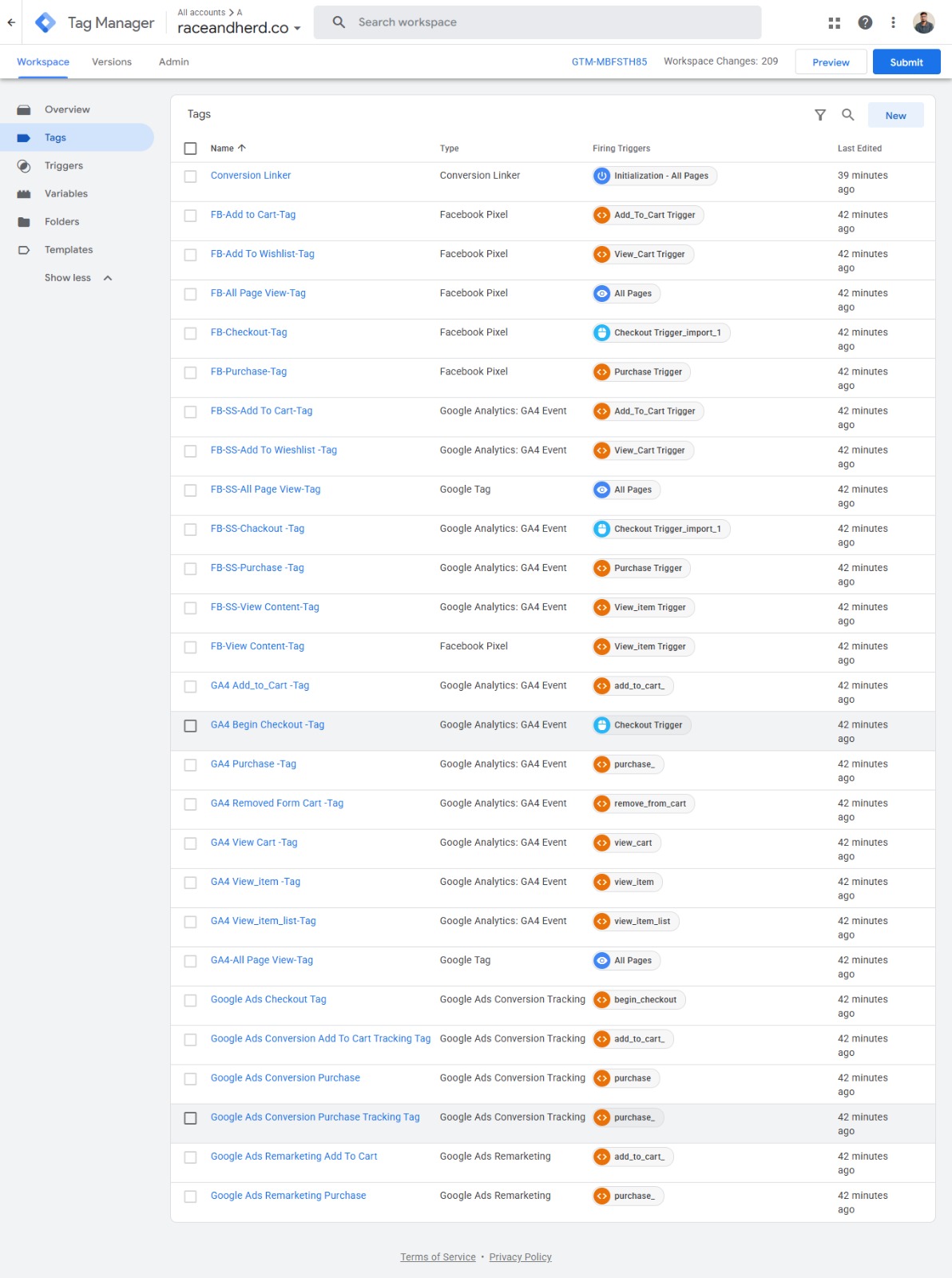Viewport: 952px width, 1278px height.
Task: Check the Conversion Linker row checkbox
Action: [x=190, y=177]
